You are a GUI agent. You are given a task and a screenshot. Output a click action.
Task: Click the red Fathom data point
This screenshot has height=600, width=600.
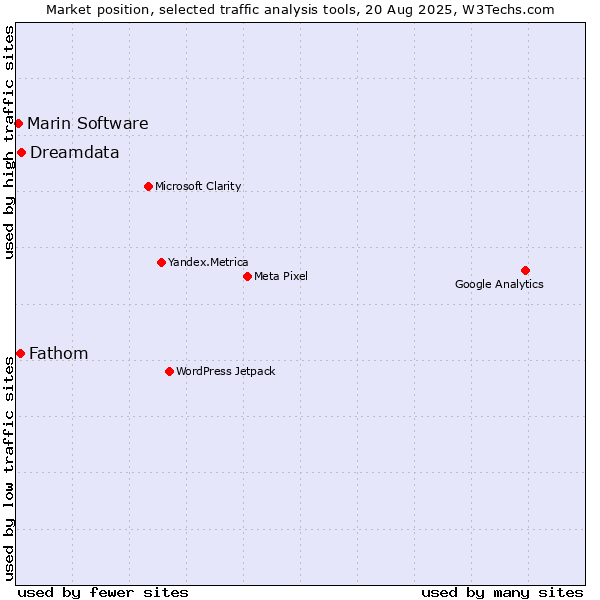(x=21, y=354)
